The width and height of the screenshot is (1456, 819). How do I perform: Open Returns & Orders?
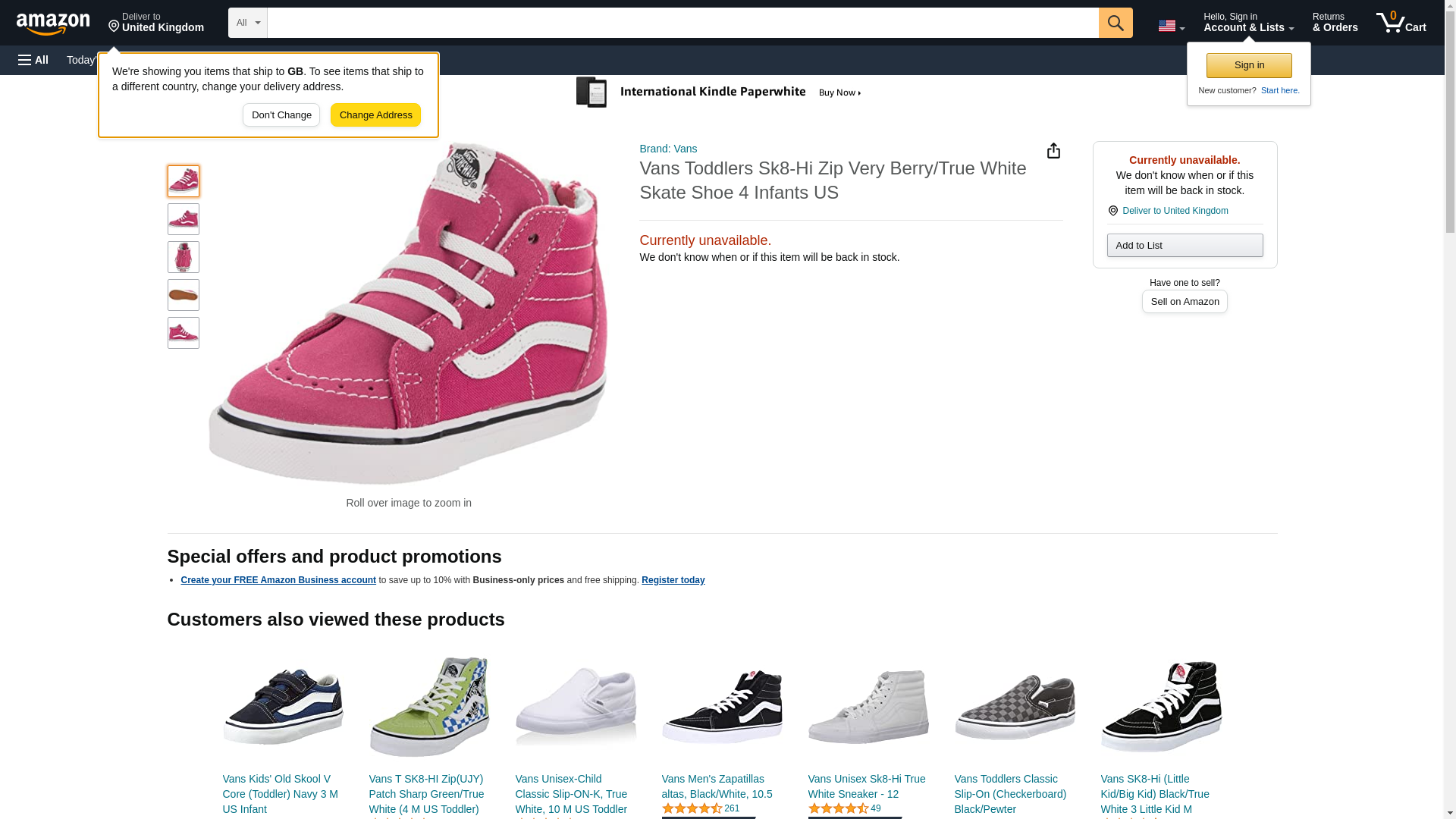tap(1335, 23)
